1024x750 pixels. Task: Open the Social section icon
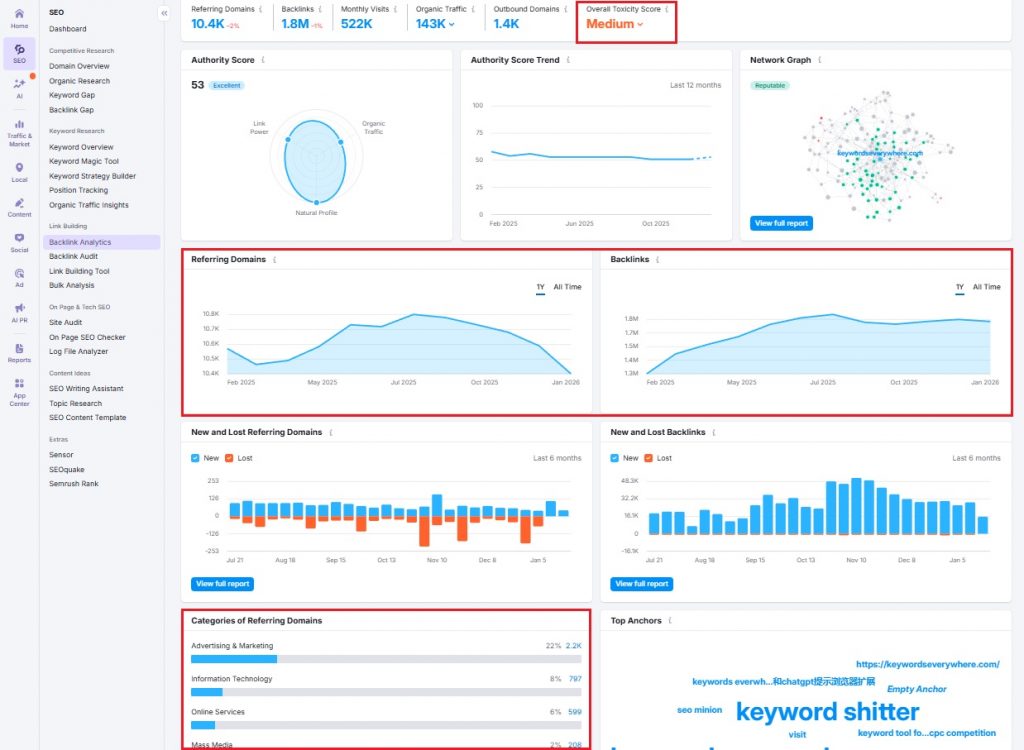click(x=18, y=240)
